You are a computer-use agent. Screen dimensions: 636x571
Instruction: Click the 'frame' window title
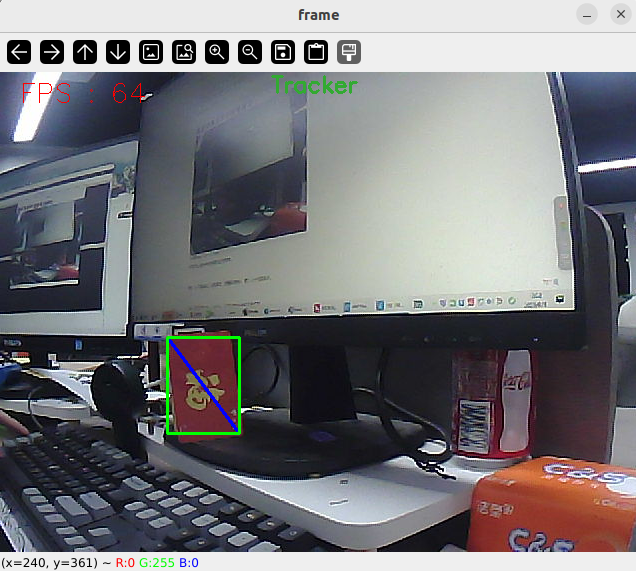(x=318, y=15)
